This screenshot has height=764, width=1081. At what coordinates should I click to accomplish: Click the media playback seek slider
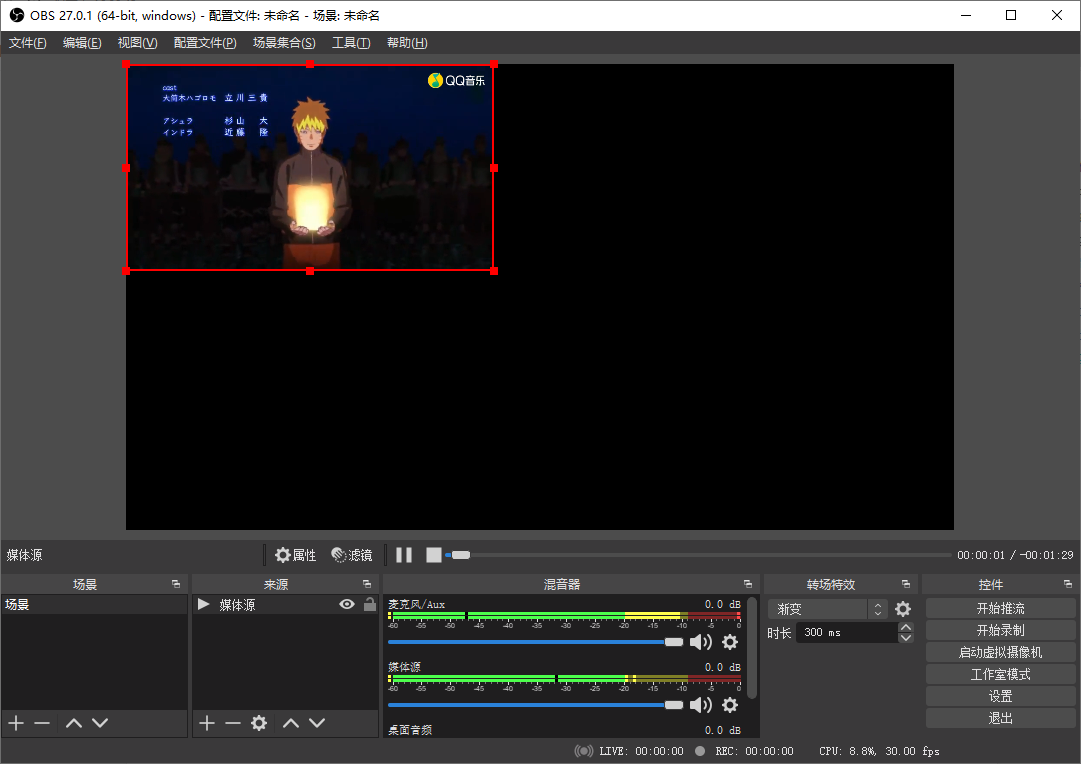click(x=699, y=555)
